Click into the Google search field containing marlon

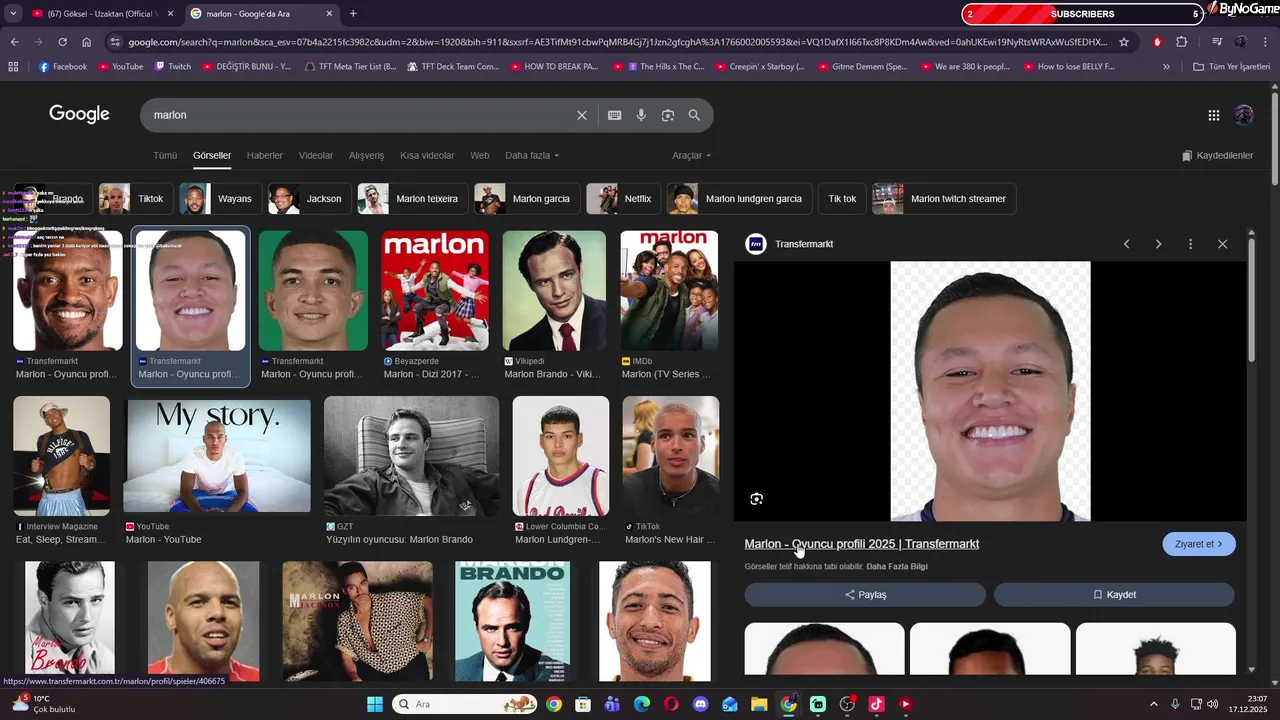360,115
